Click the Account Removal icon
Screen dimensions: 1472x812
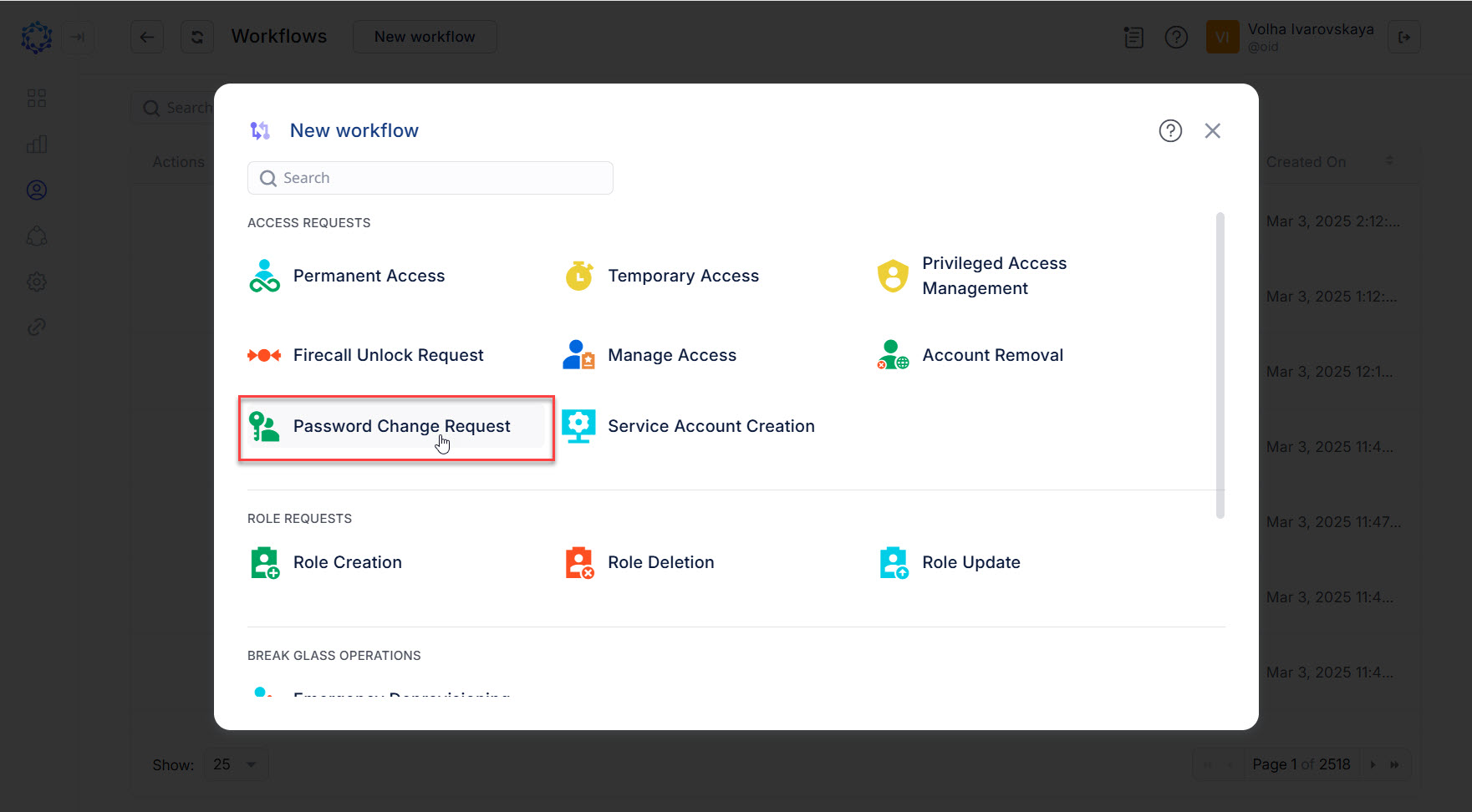click(x=893, y=354)
